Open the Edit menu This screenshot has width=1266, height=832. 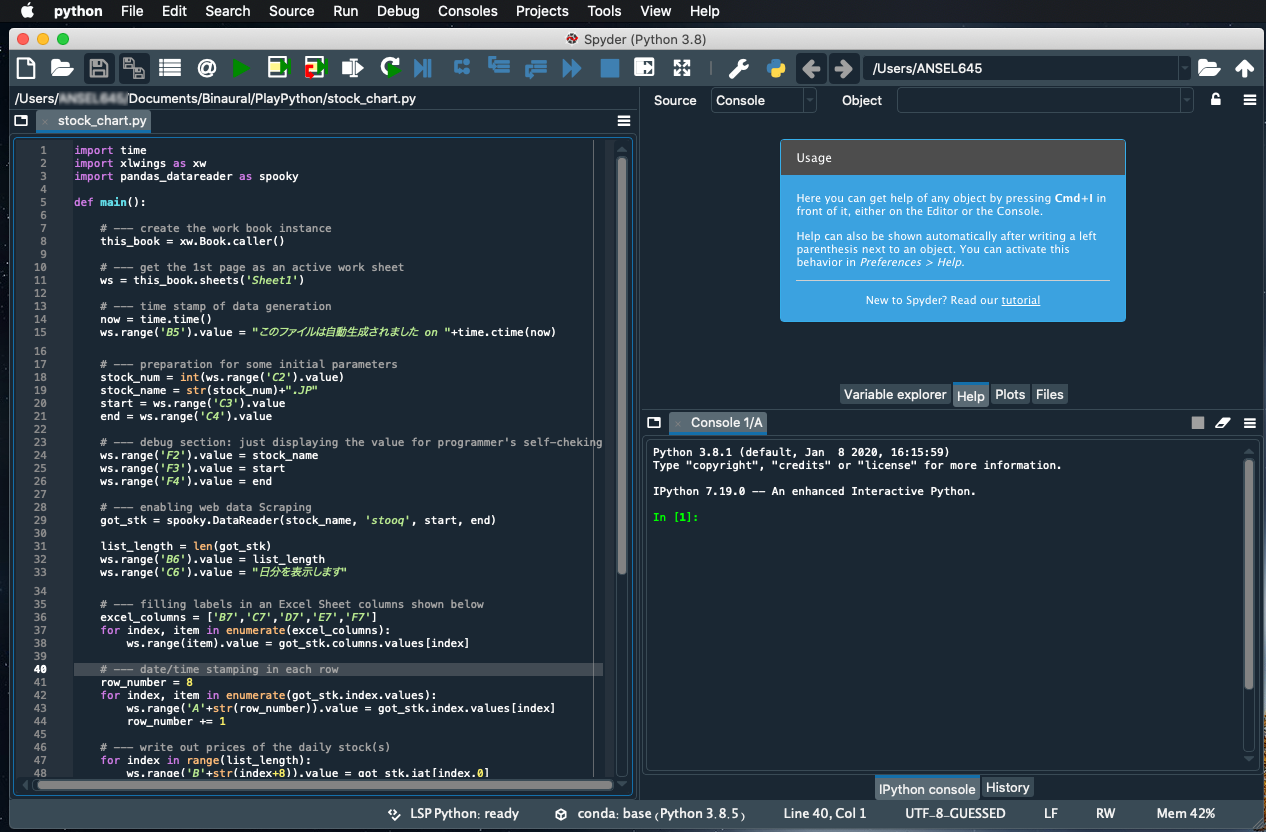[x=174, y=11]
